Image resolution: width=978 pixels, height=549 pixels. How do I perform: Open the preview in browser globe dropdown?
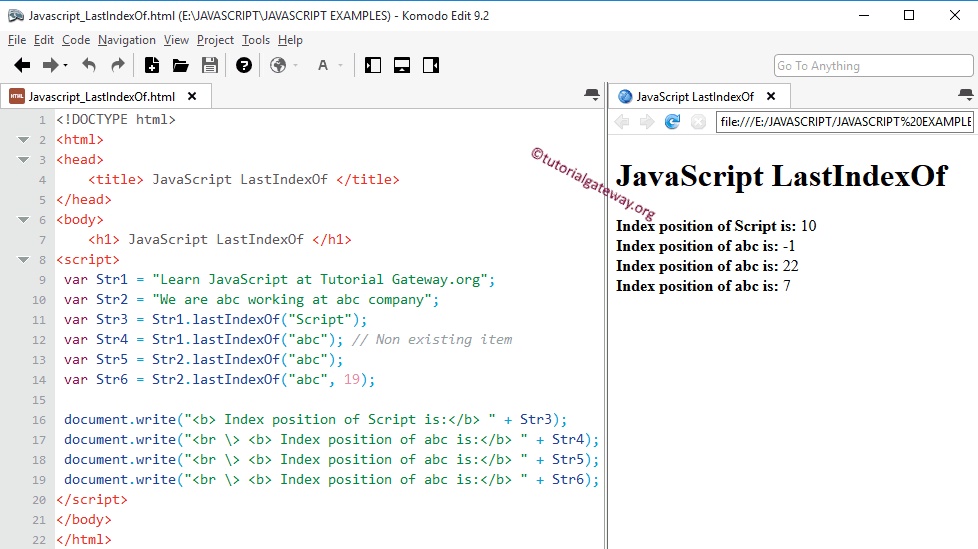click(280, 66)
